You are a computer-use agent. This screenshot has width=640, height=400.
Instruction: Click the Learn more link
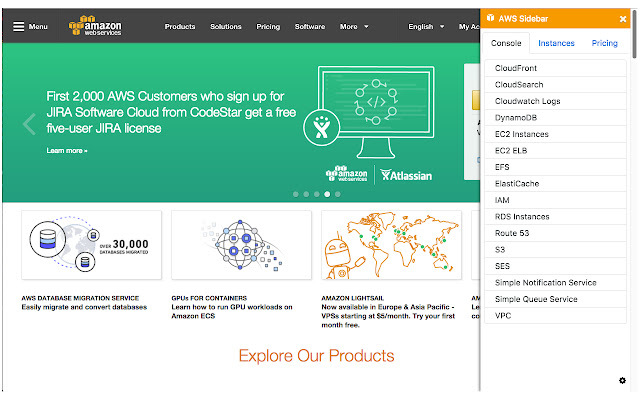tap(67, 151)
